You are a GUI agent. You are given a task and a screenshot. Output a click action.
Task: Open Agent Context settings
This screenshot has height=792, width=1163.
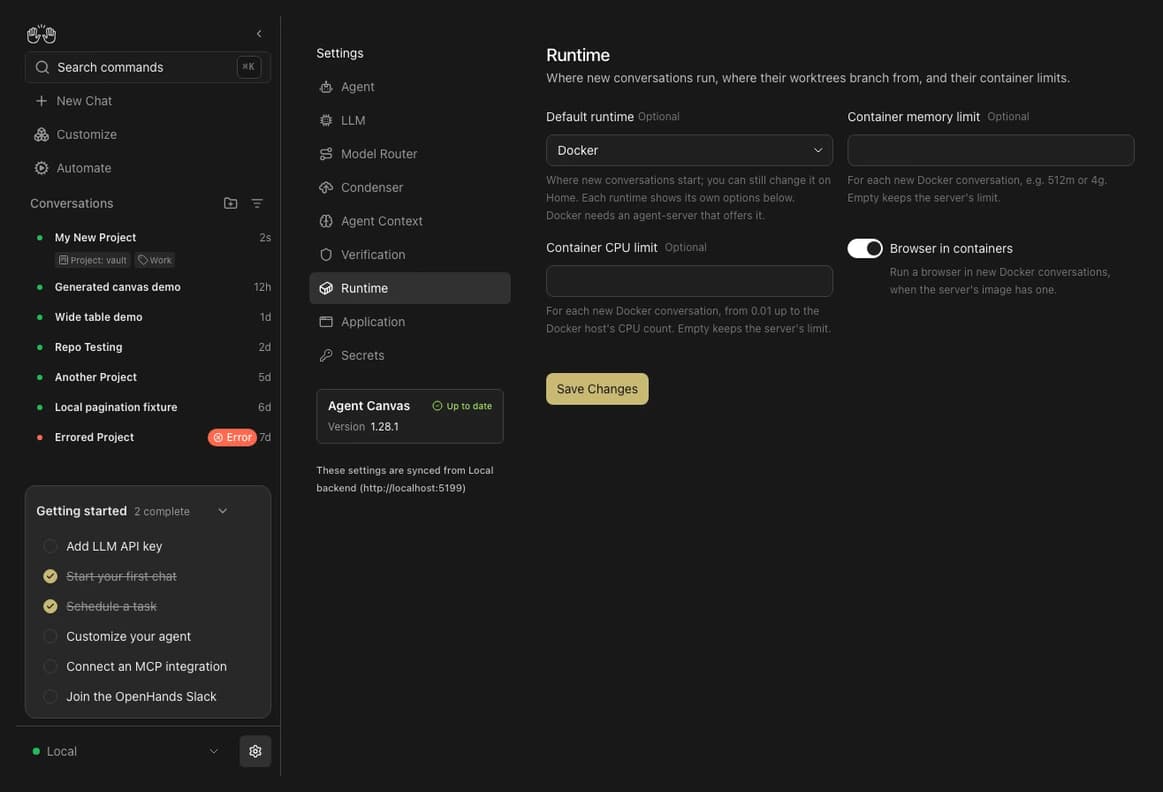click(409, 221)
